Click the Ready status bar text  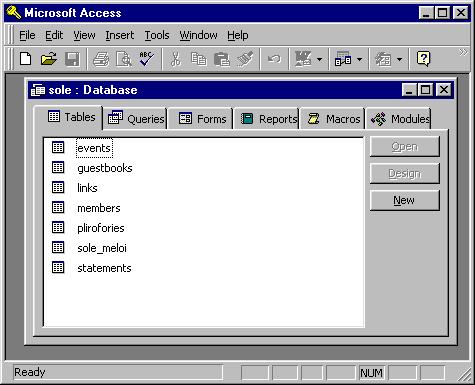coord(30,372)
